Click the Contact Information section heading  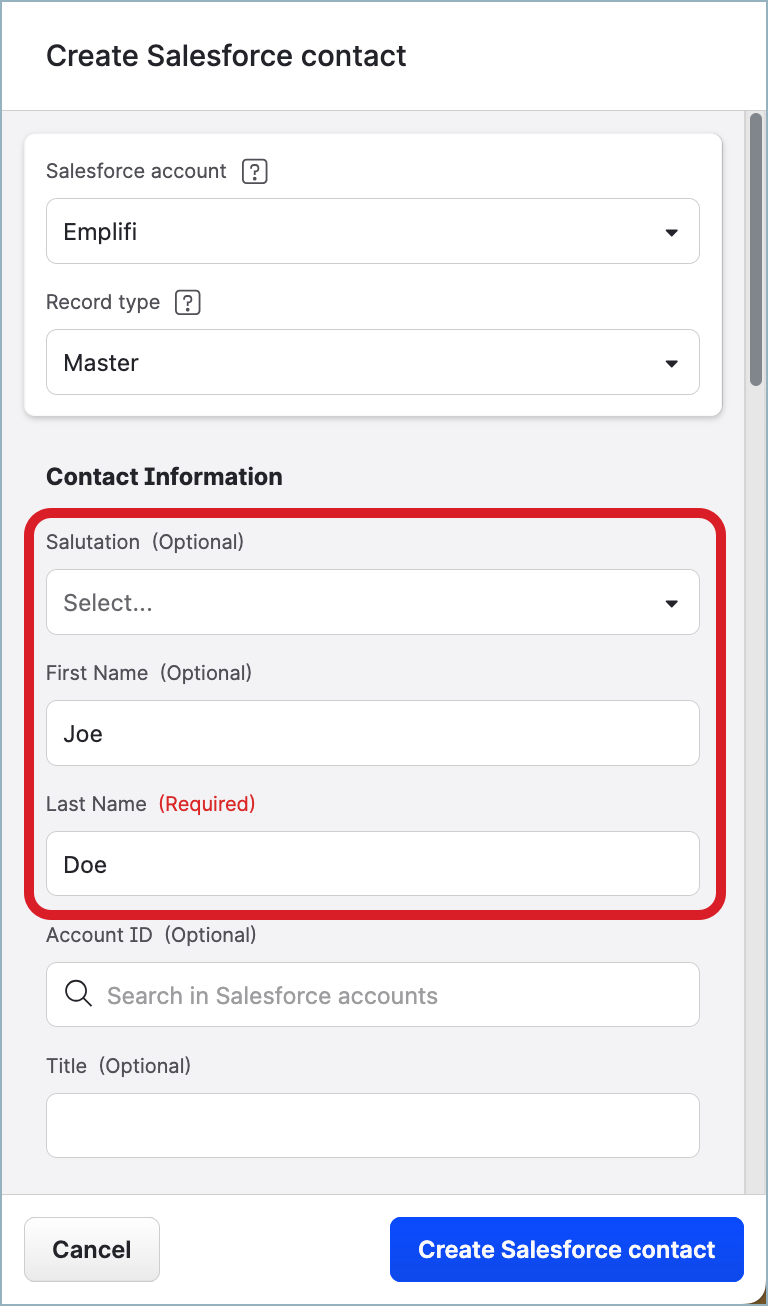pyautogui.click(x=164, y=477)
